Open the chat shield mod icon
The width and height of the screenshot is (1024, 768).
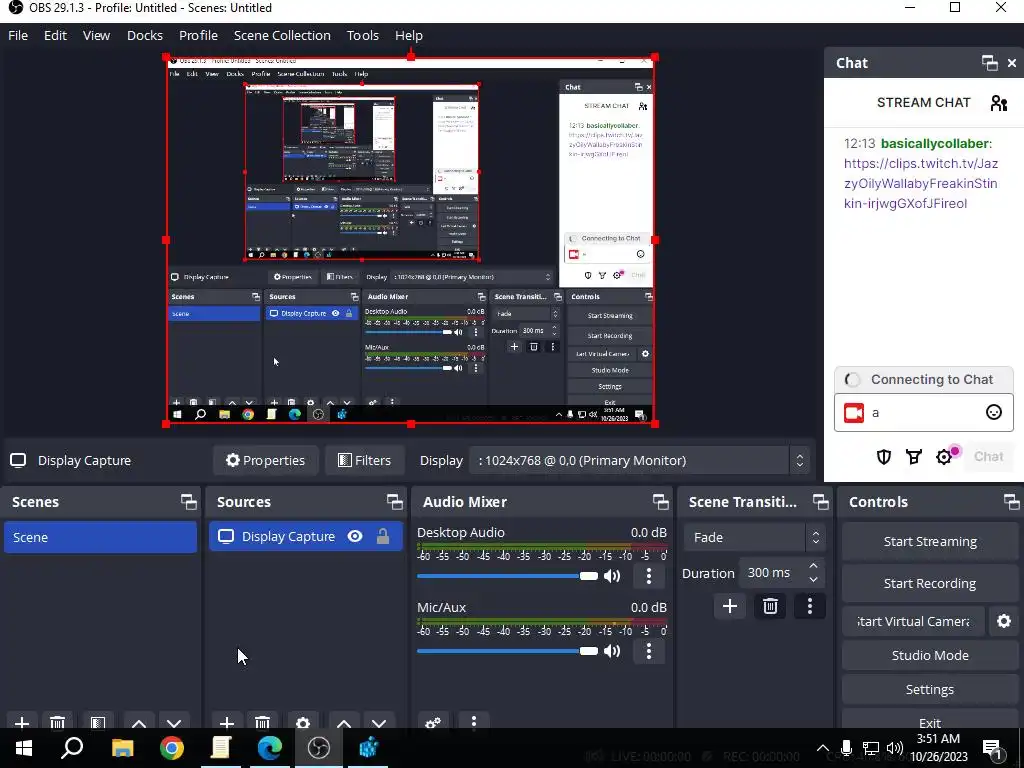click(x=884, y=456)
